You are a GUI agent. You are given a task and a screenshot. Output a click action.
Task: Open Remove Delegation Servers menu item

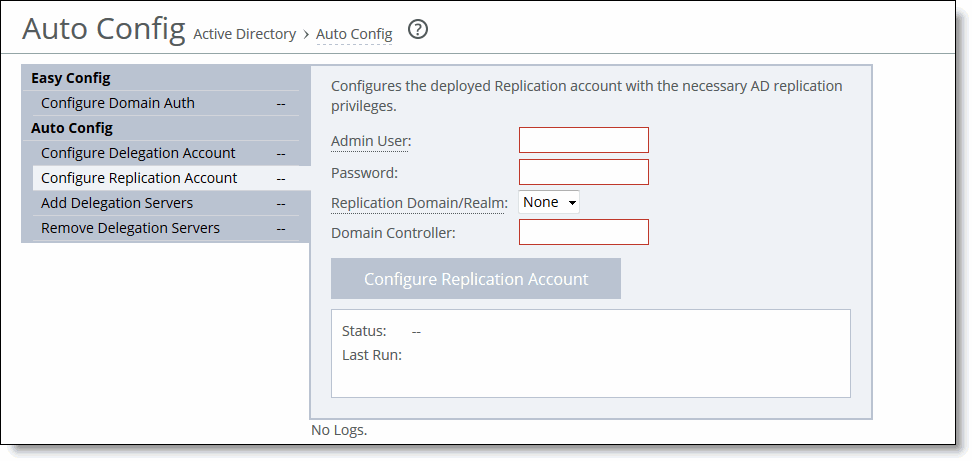166,228
